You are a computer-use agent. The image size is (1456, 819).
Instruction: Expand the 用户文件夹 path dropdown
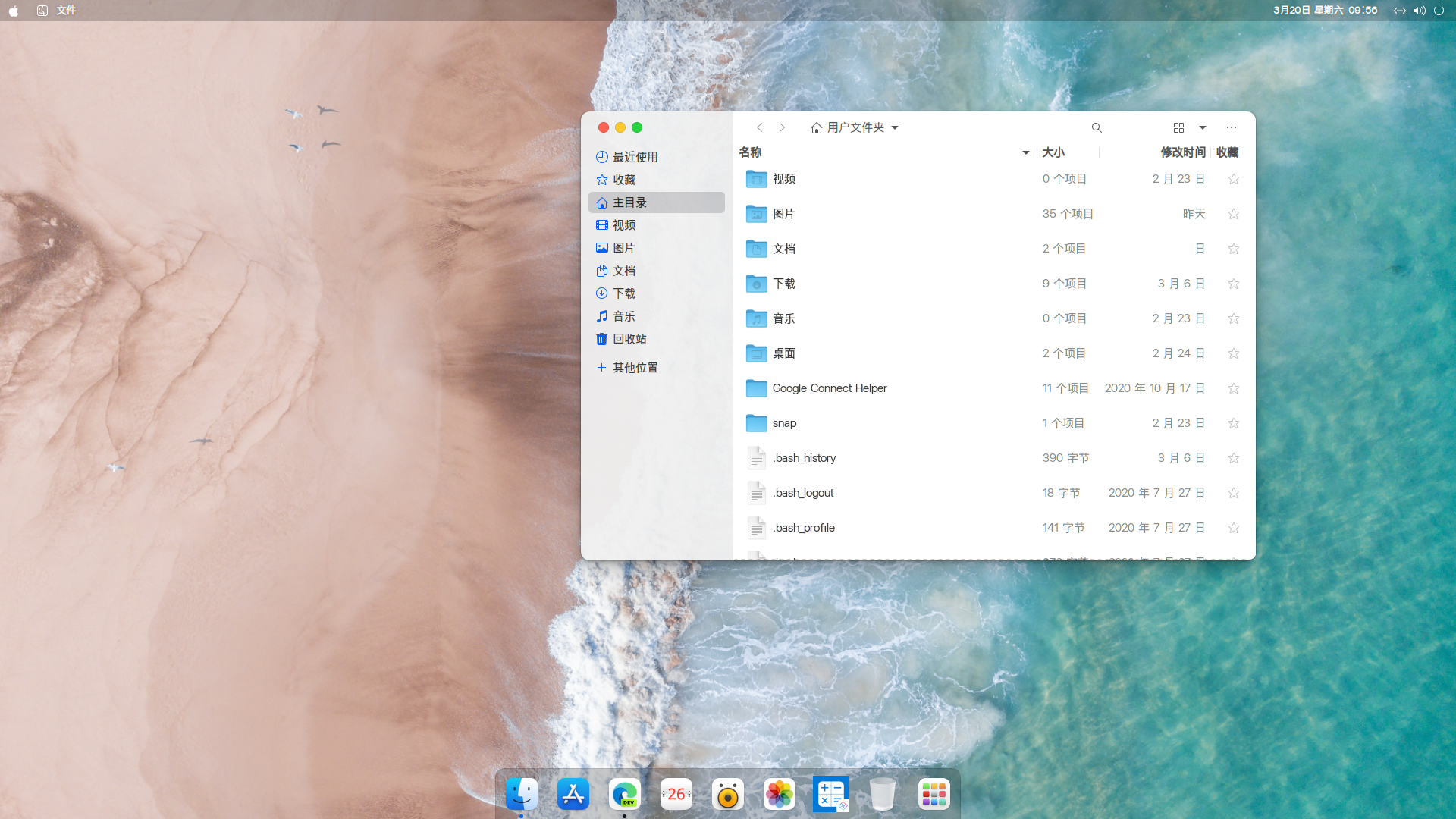coord(895,127)
